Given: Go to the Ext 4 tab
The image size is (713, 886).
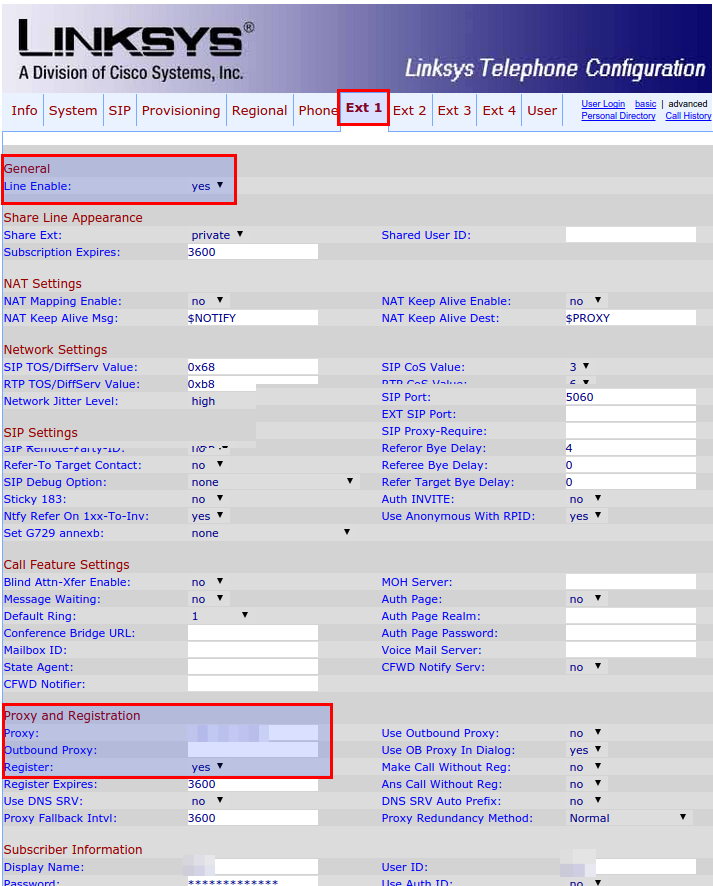Looking at the screenshot, I should tap(499, 111).
